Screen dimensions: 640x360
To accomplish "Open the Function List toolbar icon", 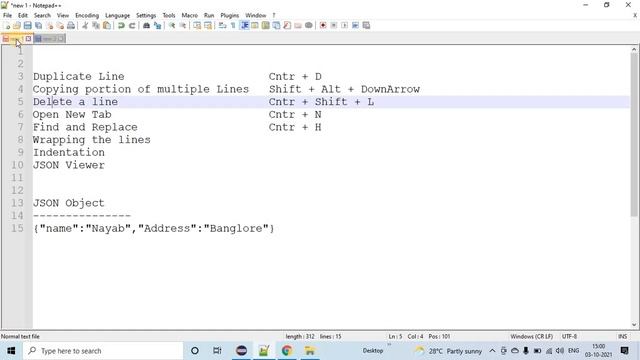I will click(287, 25).
